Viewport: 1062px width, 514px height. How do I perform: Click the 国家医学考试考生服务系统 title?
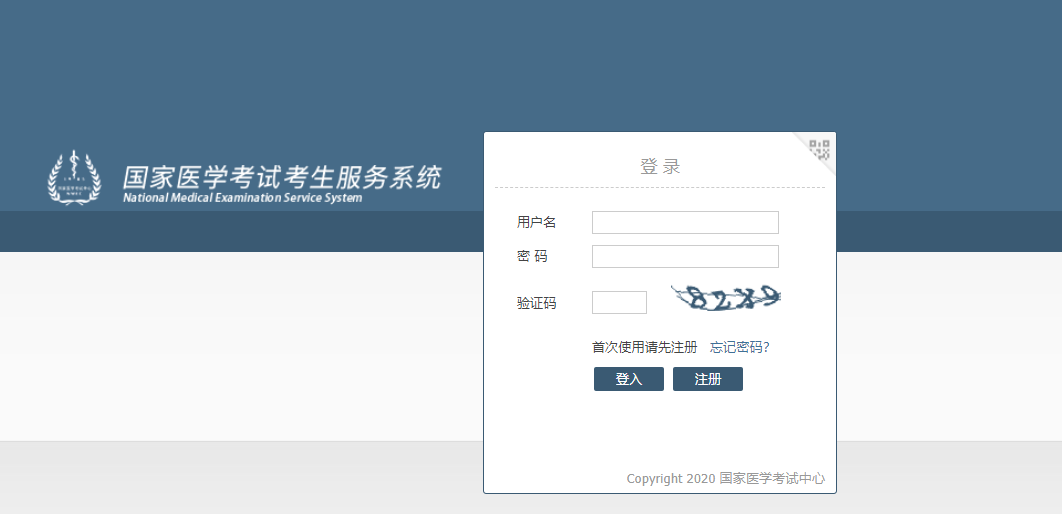282,177
